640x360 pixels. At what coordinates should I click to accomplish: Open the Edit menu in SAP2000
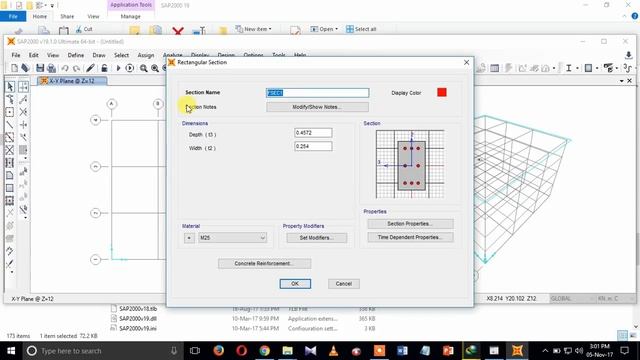pyautogui.click(x=33, y=55)
